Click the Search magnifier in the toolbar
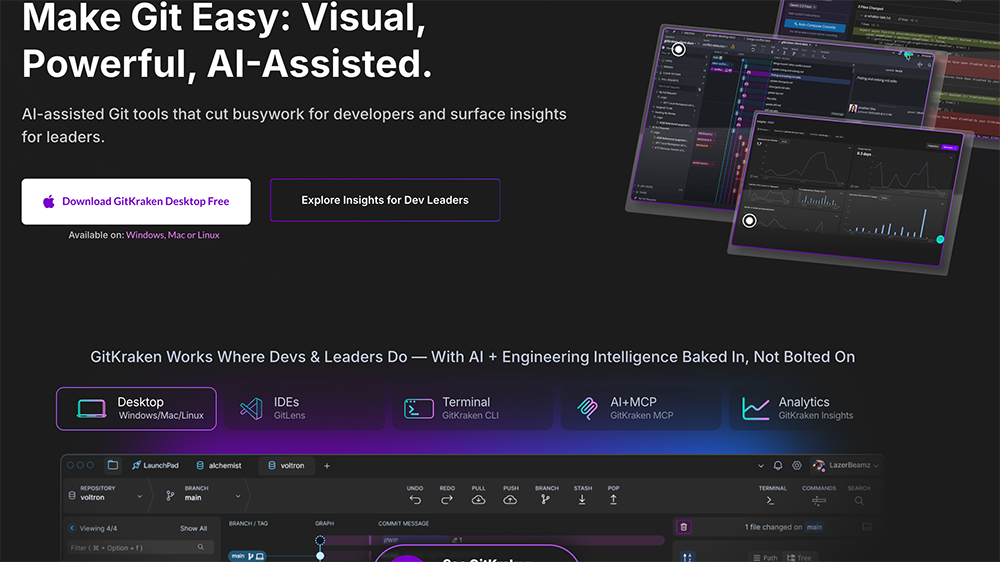 pos(859,501)
